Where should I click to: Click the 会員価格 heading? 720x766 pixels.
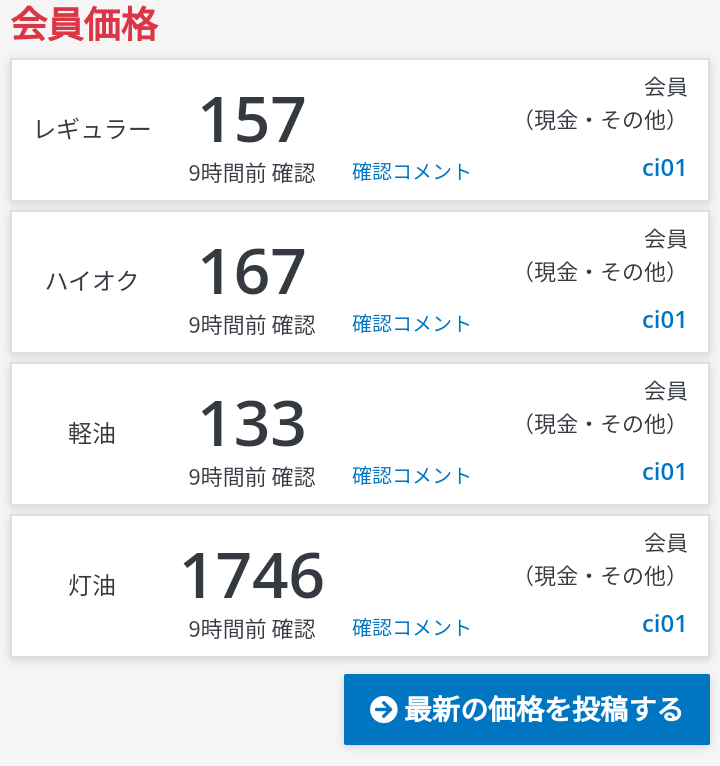click(x=85, y=24)
